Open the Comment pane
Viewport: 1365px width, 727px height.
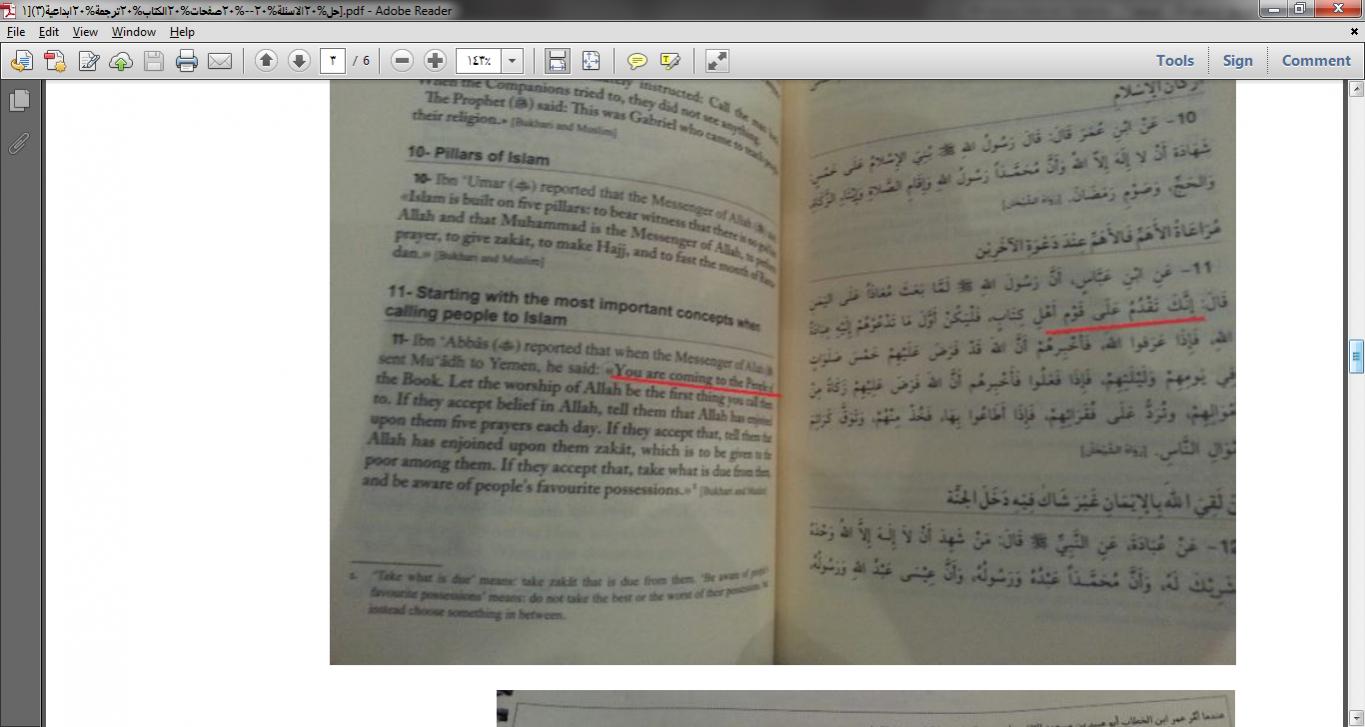1316,60
